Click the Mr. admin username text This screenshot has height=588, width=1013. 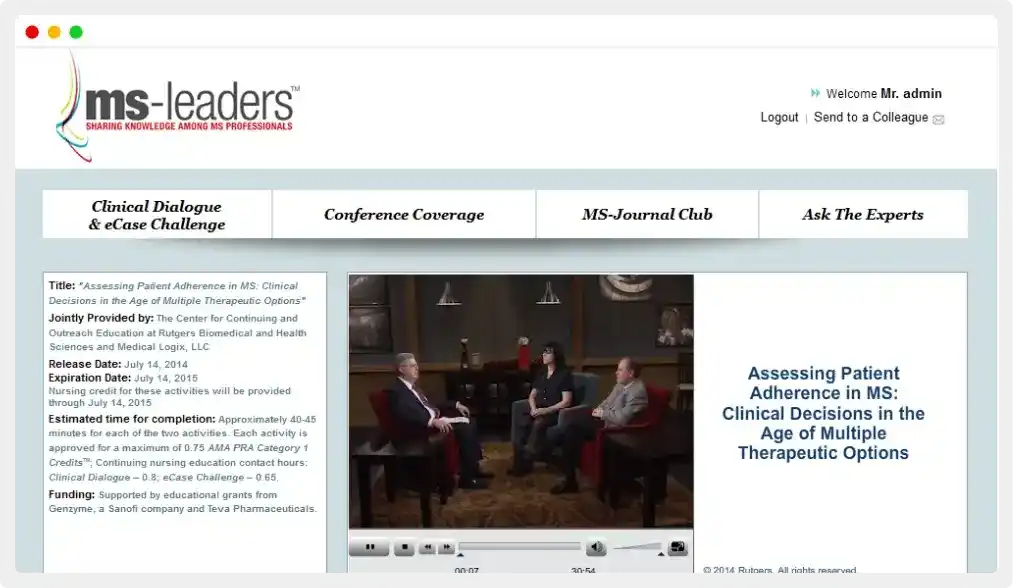911,94
